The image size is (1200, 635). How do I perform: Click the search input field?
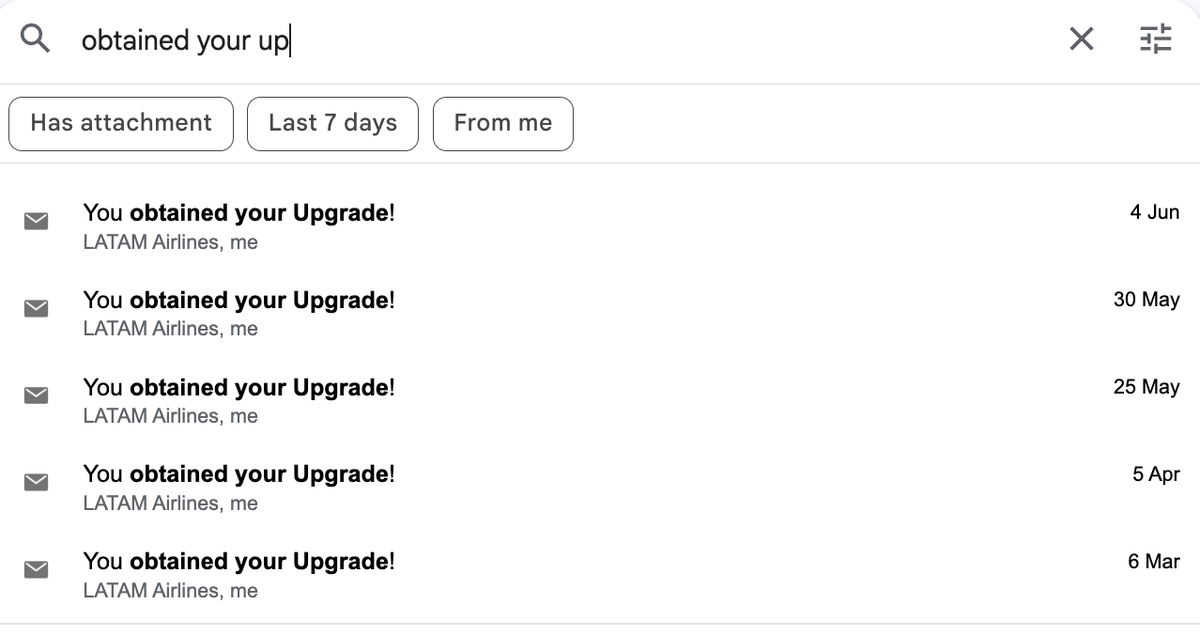(x=400, y=39)
